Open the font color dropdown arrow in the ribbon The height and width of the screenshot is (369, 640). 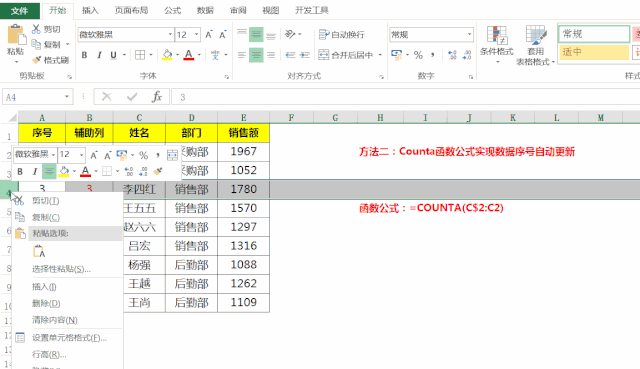click(x=199, y=55)
